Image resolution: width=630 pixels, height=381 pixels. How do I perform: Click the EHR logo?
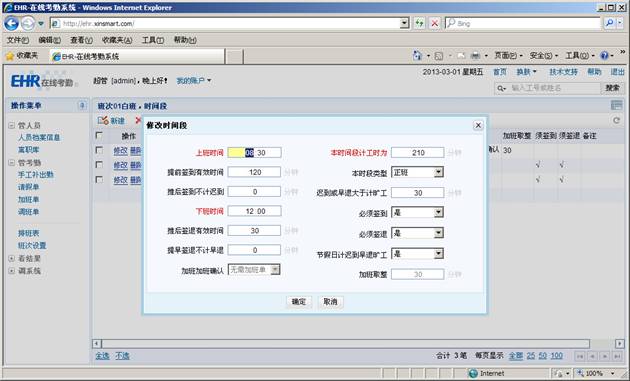coord(42,81)
